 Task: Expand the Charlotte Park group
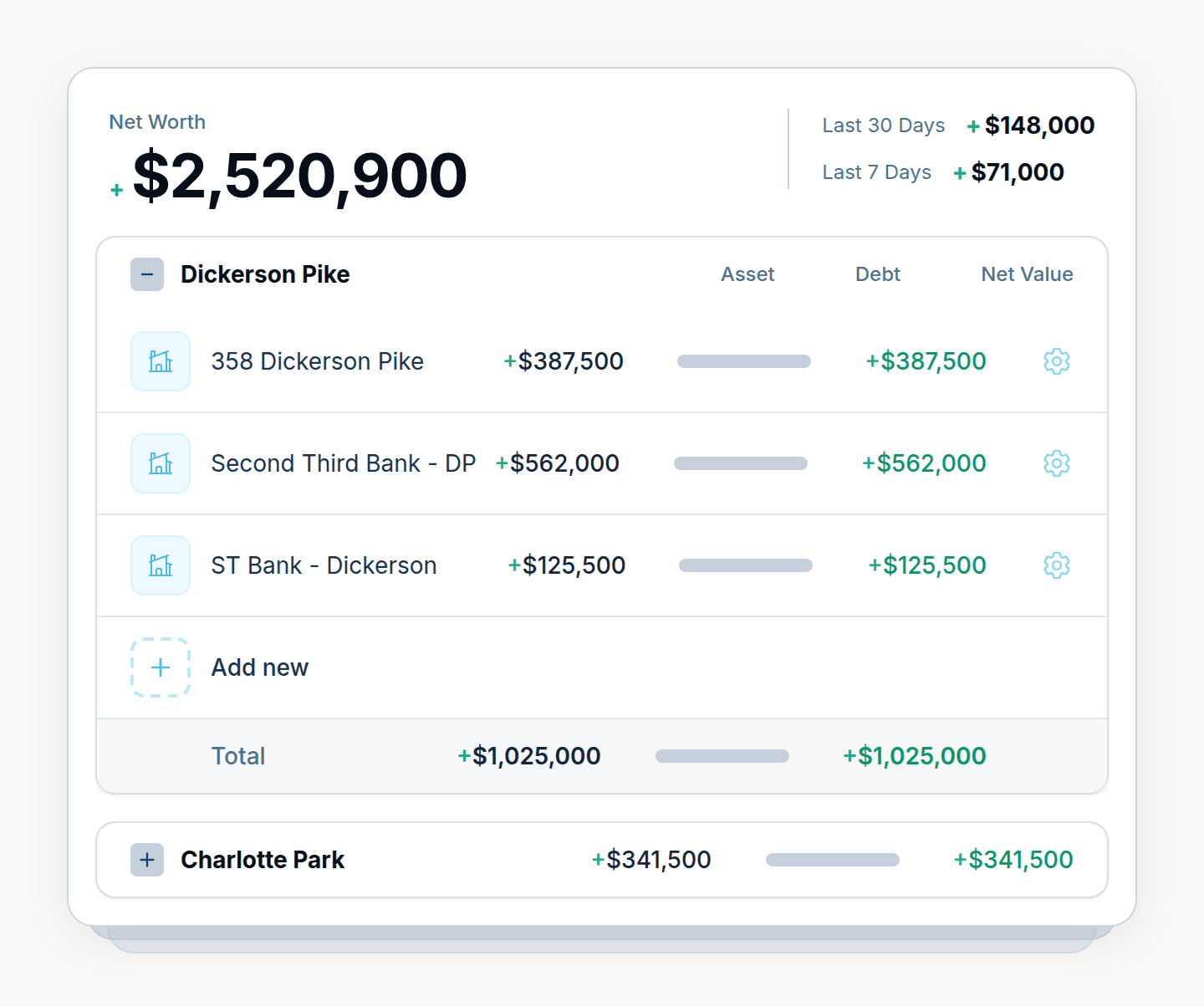point(147,860)
